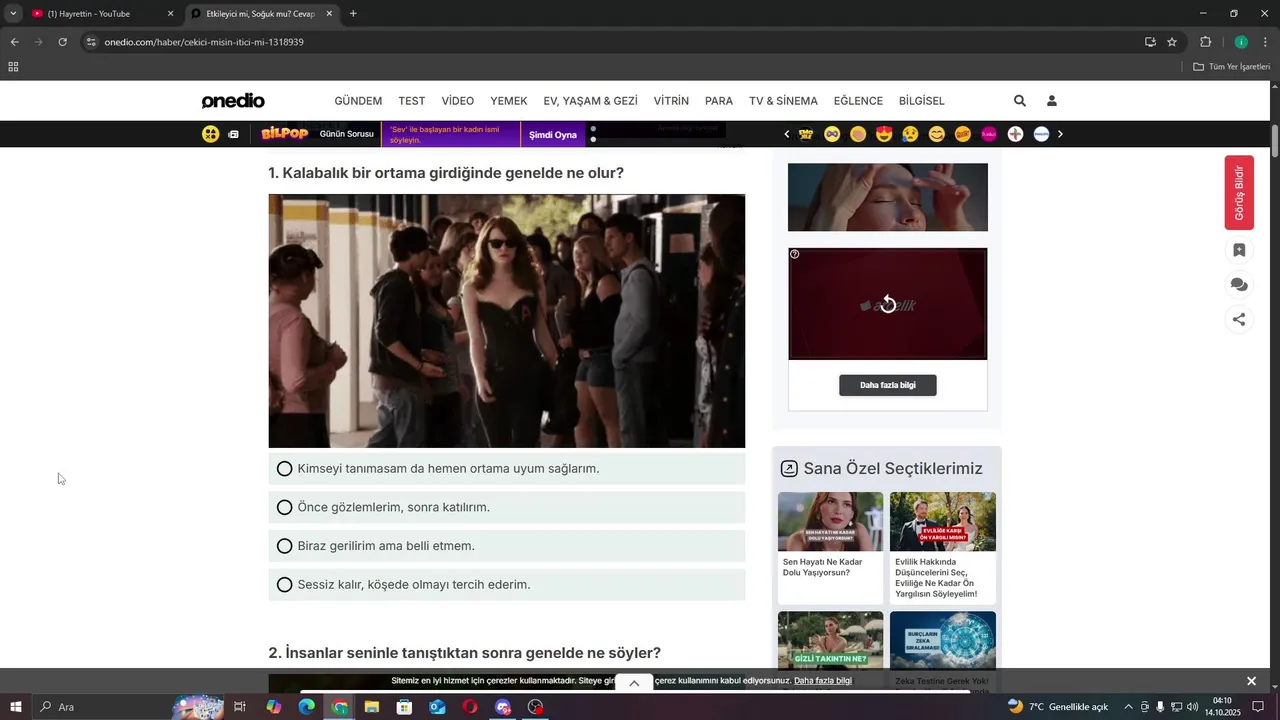
Task: Click the face ad thumbnail in the sidebar
Action: point(888,197)
